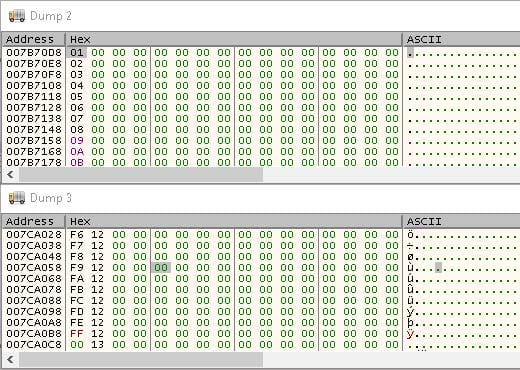Viewport: 520px width, 370px height.
Task: Click the Dump 2 tab icon
Action: click(17, 16)
